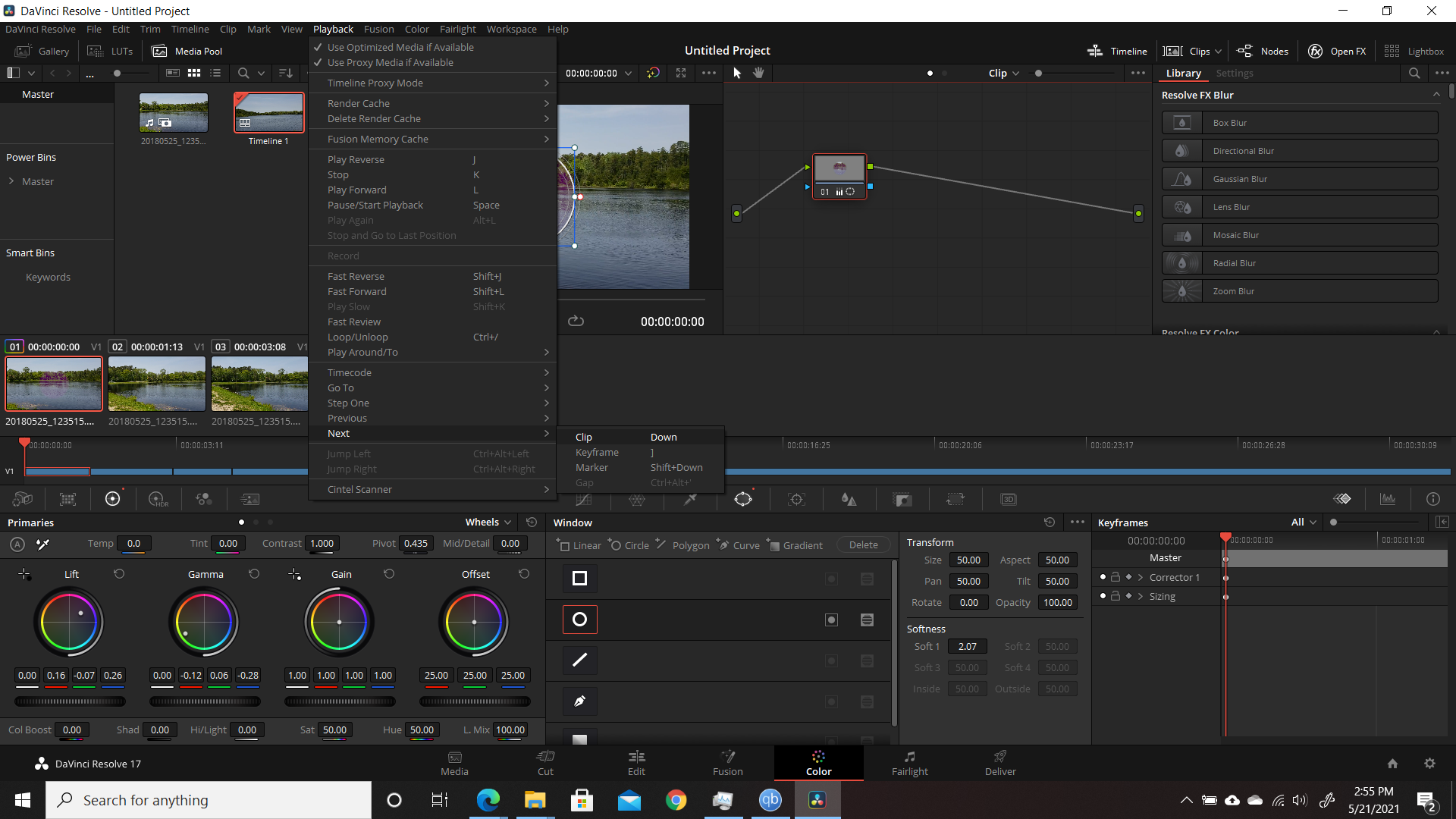Open the Sizing palette icon
Screen dimensions: 1456x819
click(x=955, y=499)
